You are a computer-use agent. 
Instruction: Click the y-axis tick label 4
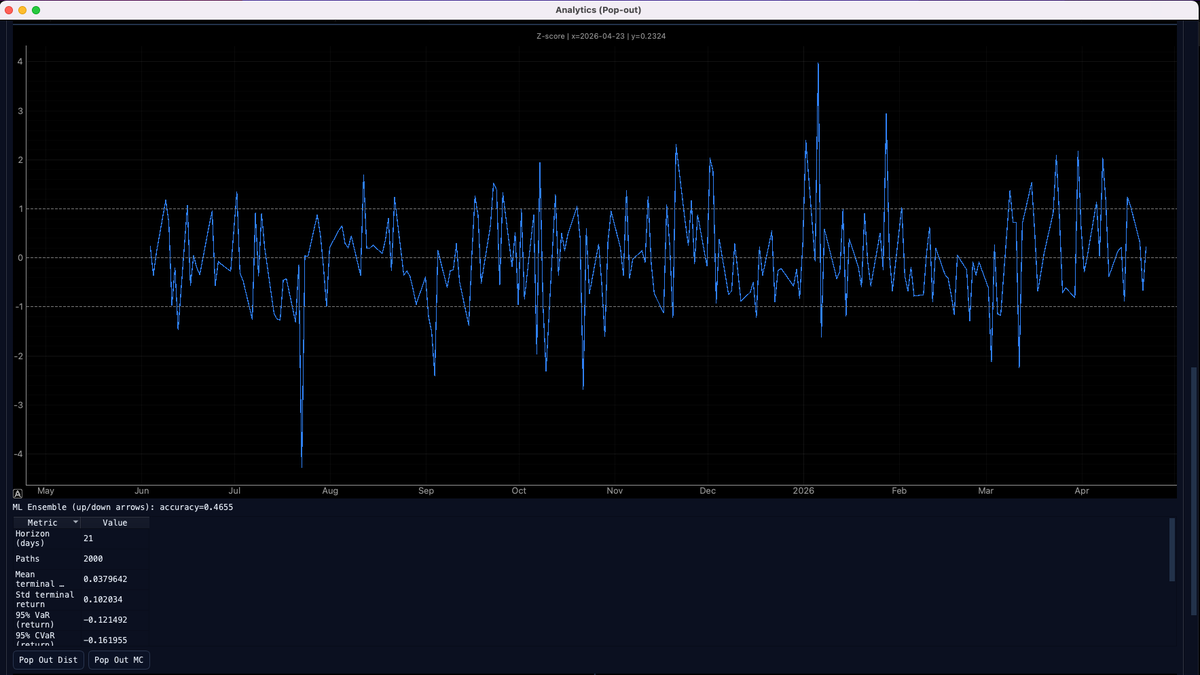pos(20,62)
